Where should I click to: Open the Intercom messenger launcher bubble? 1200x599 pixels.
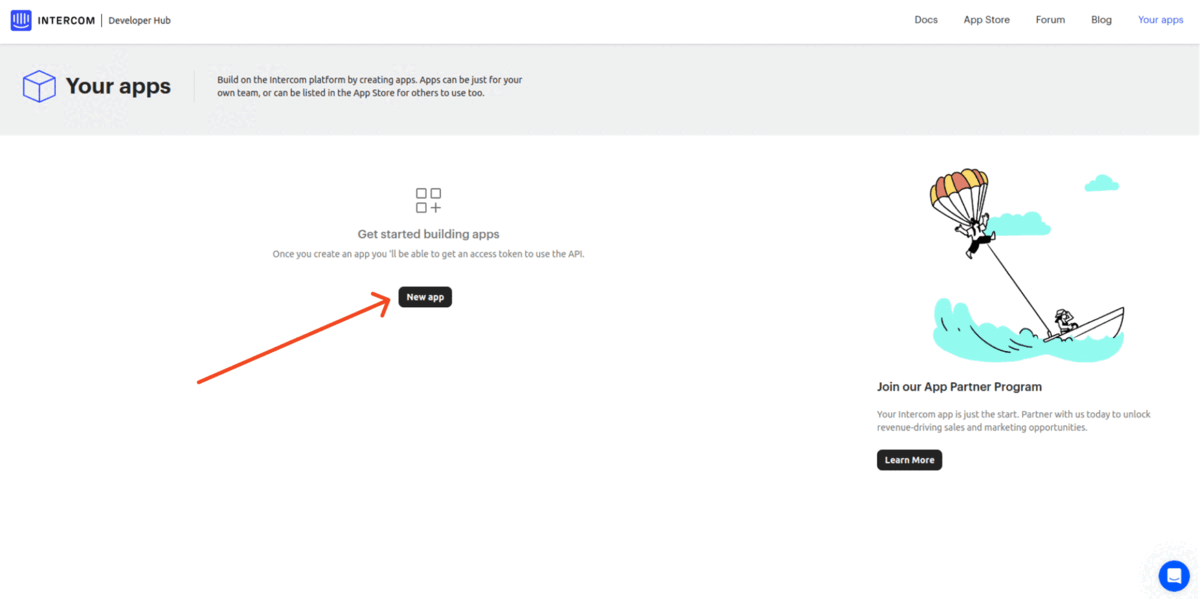coord(1173,575)
